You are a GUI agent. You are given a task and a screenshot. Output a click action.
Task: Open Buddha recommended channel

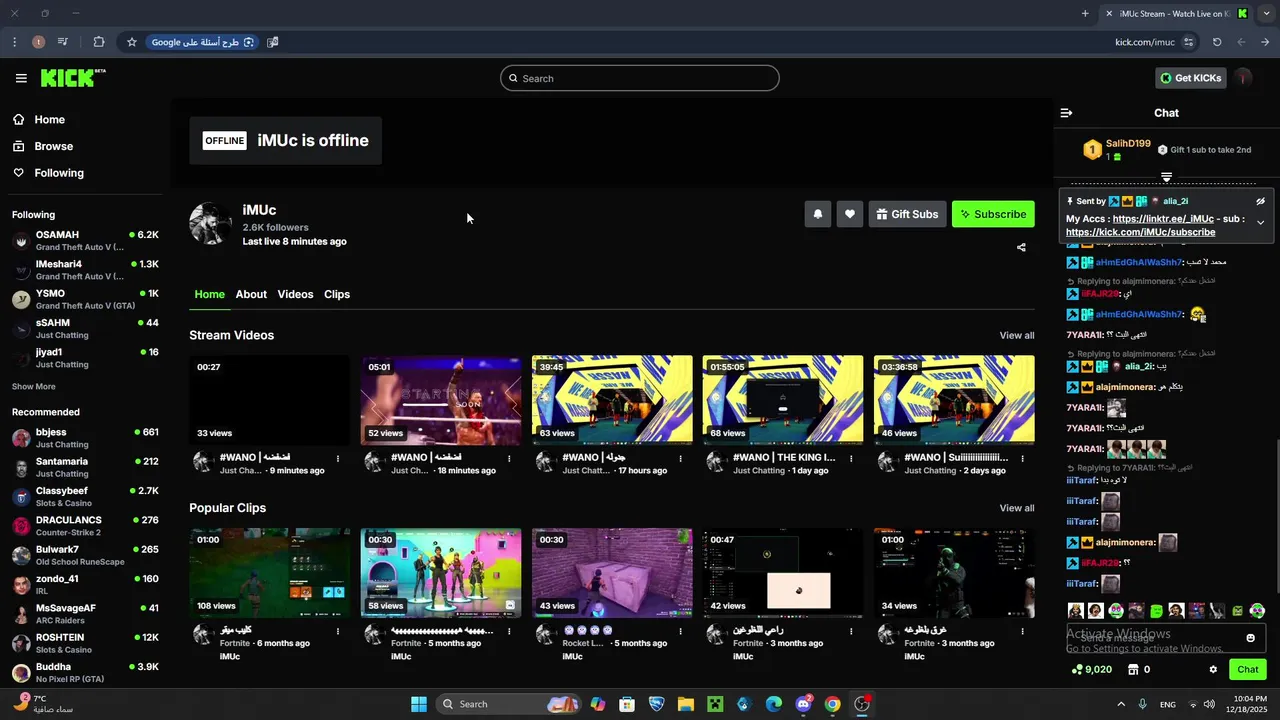tap(85, 672)
